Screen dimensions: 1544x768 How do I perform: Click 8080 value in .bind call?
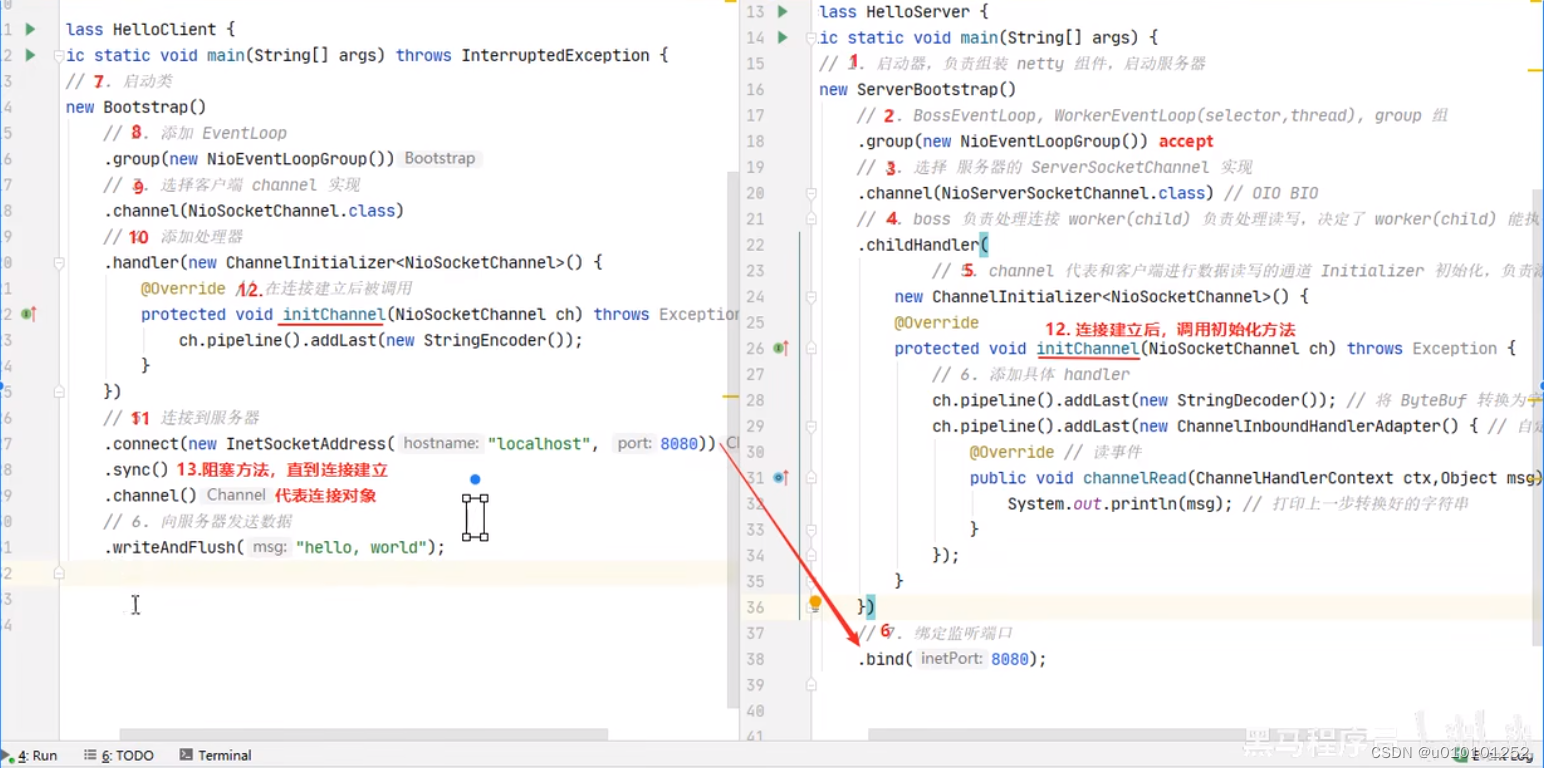[1010, 659]
